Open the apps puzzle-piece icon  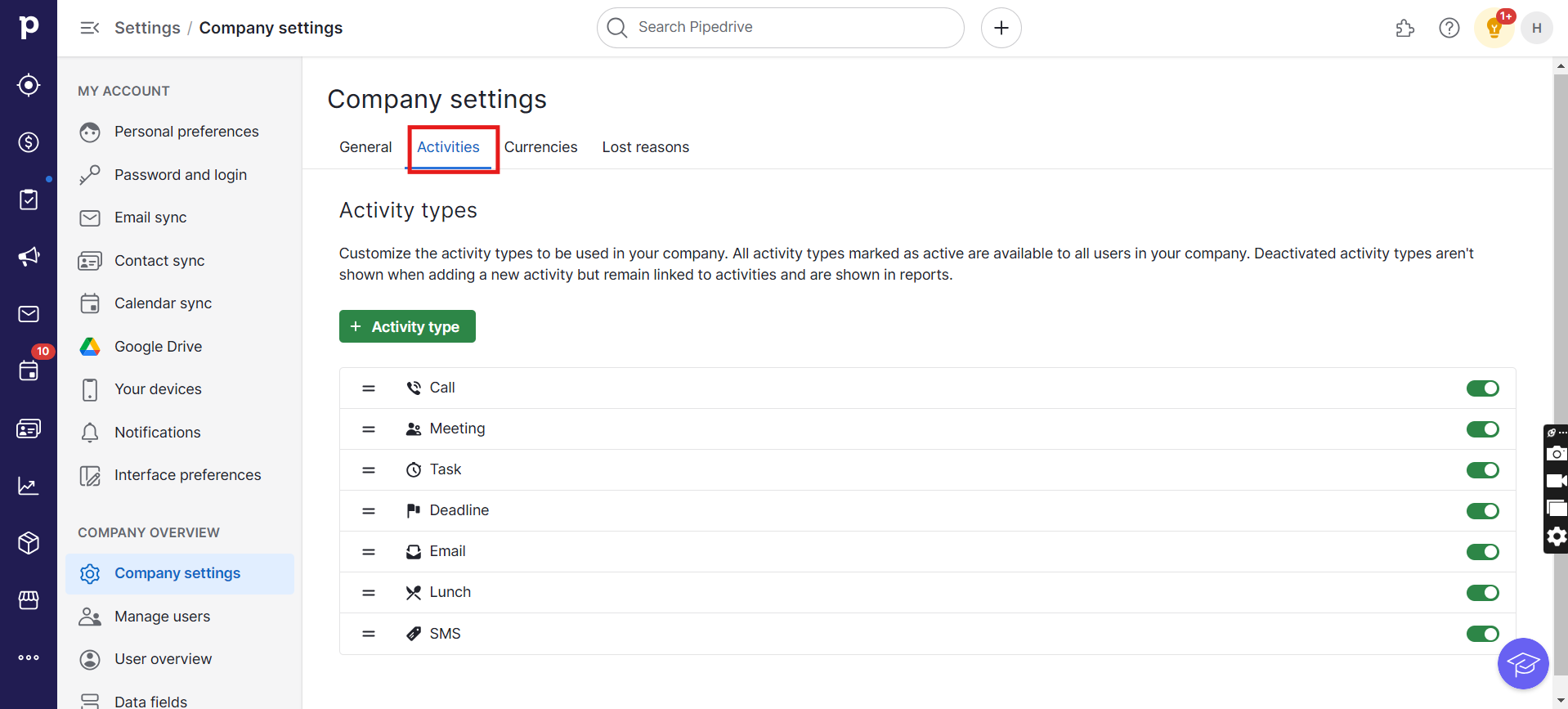point(1404,29)
